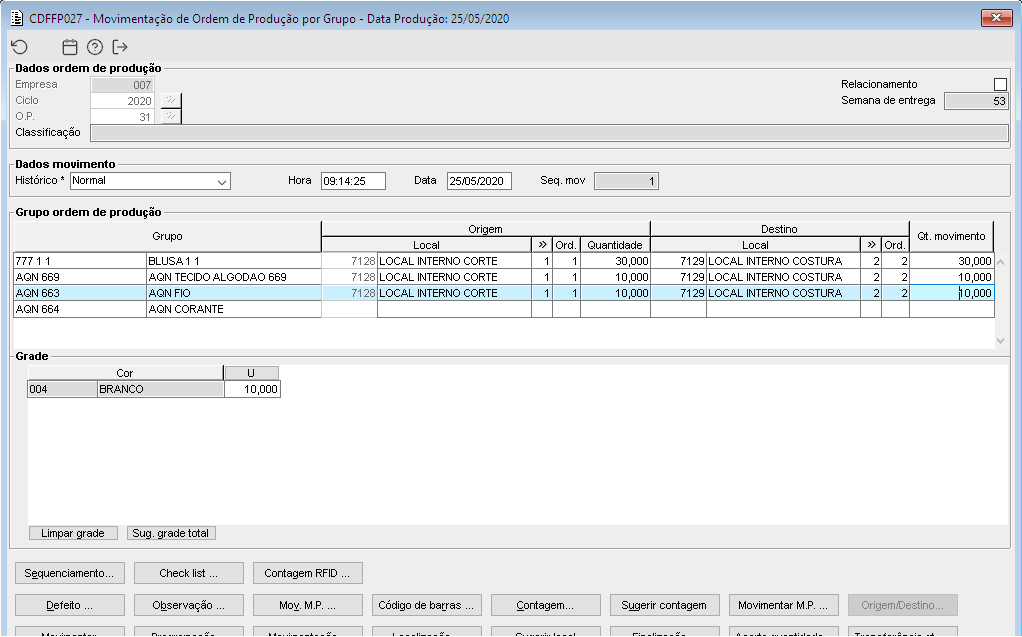Click the Sug. grade total button
This screenshot has width=1022, height=637.
[171, 533]
